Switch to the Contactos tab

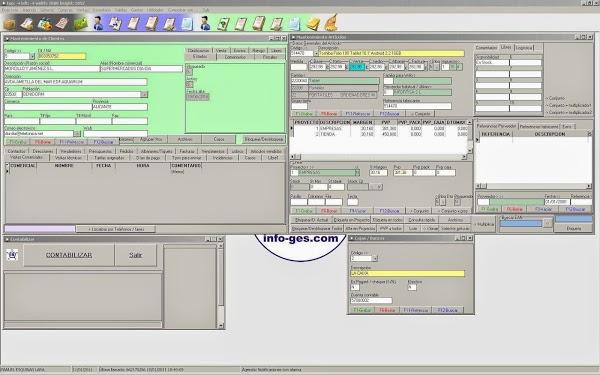point(16,151)
